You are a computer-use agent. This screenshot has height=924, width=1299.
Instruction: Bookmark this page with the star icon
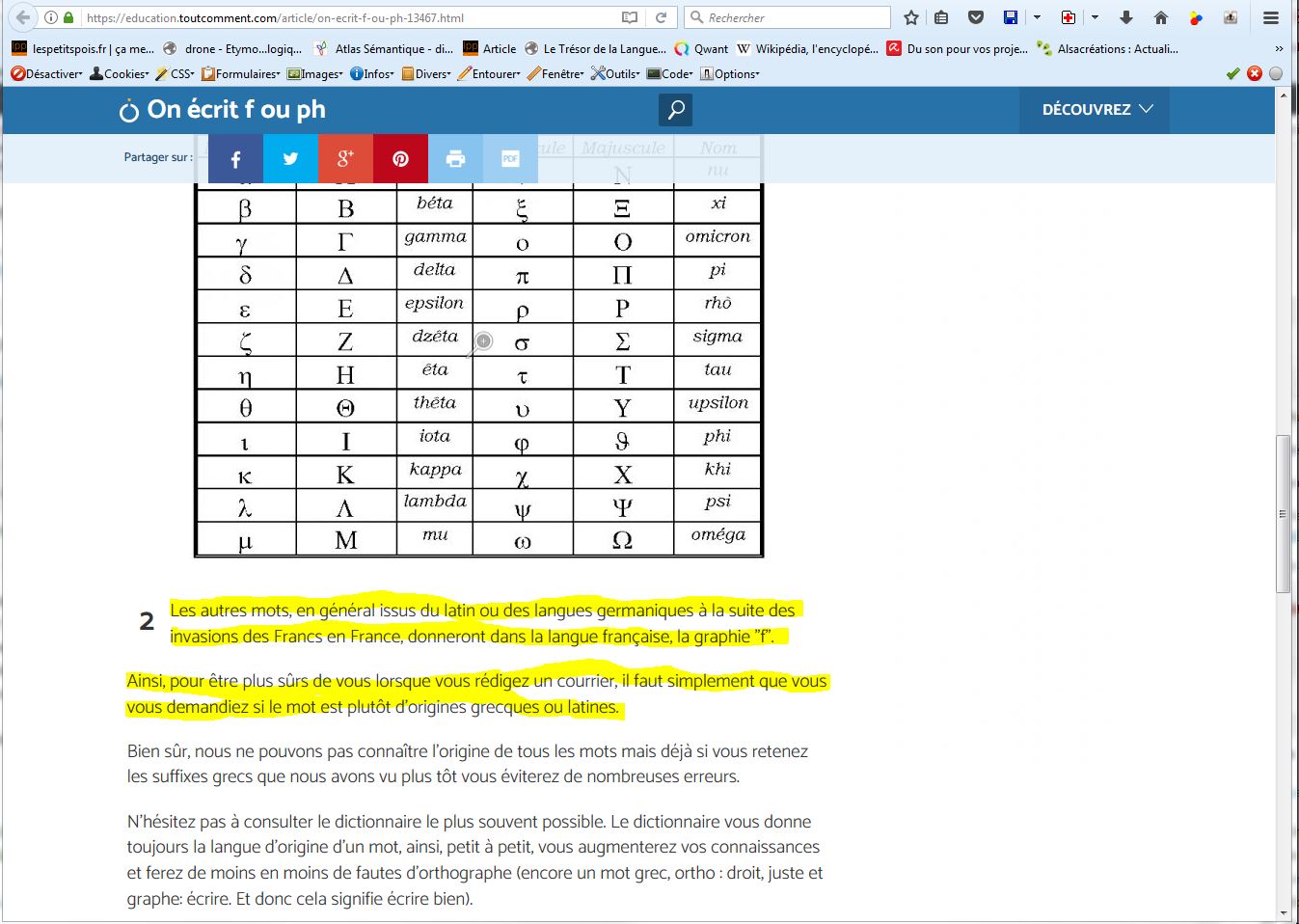[x=910, y=17]
